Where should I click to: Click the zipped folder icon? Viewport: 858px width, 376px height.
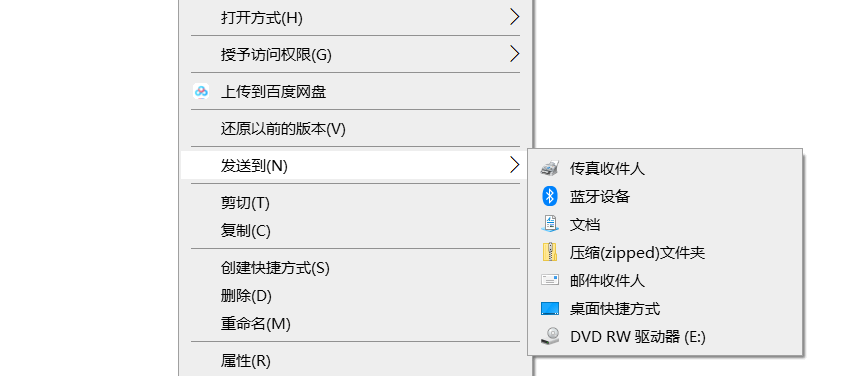pyautogui.click(x=549, y=252)
